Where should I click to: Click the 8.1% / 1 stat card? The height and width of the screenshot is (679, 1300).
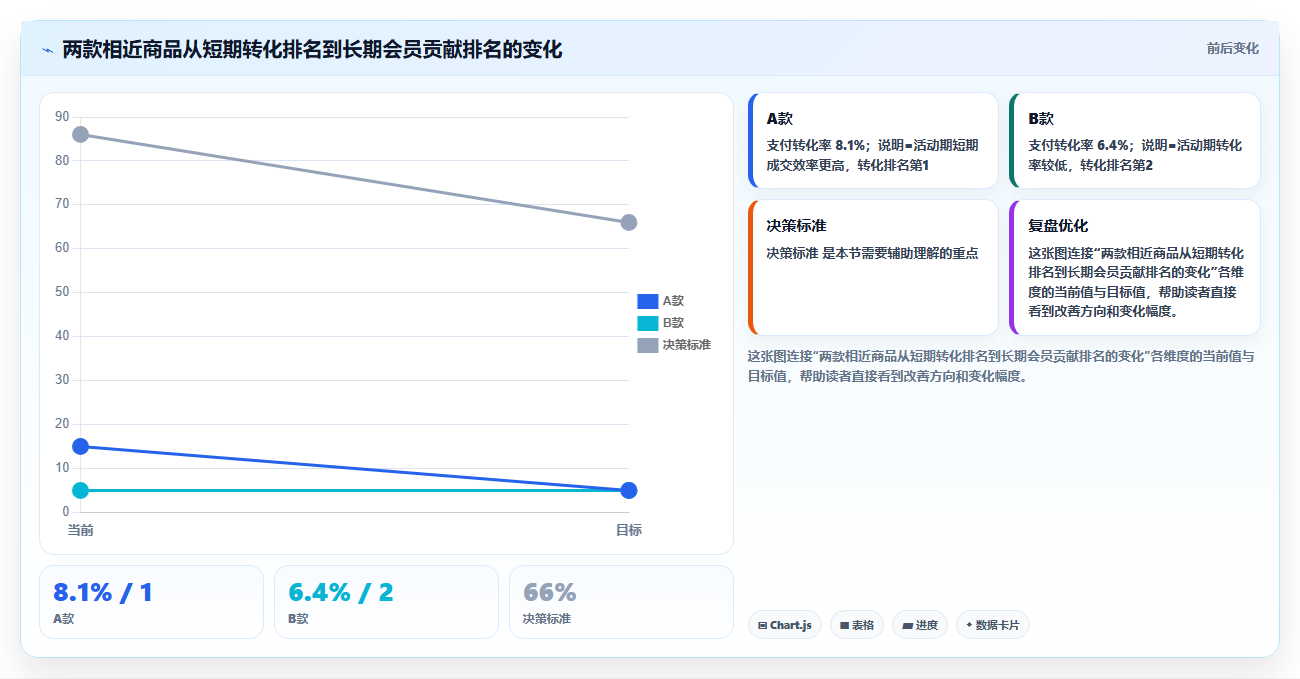151,602
